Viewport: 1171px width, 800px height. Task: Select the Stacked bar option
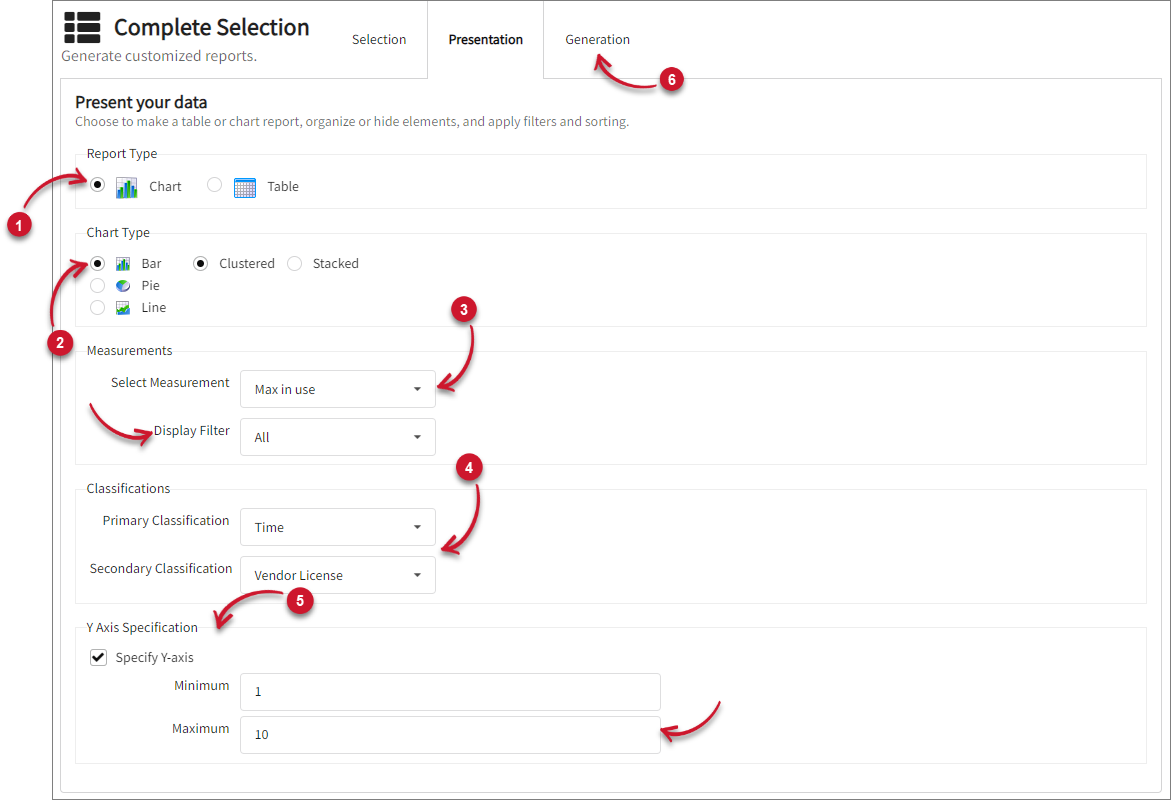tap(294, 264)
